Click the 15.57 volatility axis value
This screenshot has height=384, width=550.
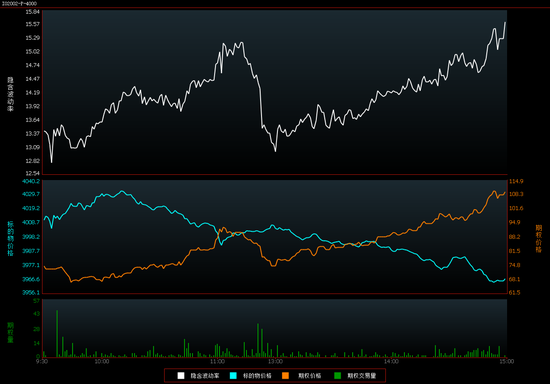pyautogui.click(x=33, y=24)
